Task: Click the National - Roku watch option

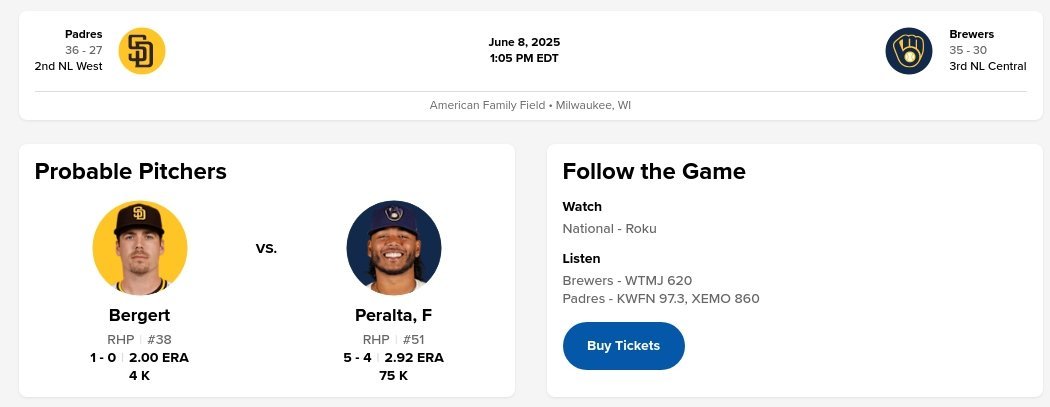Action: point(609,228)
